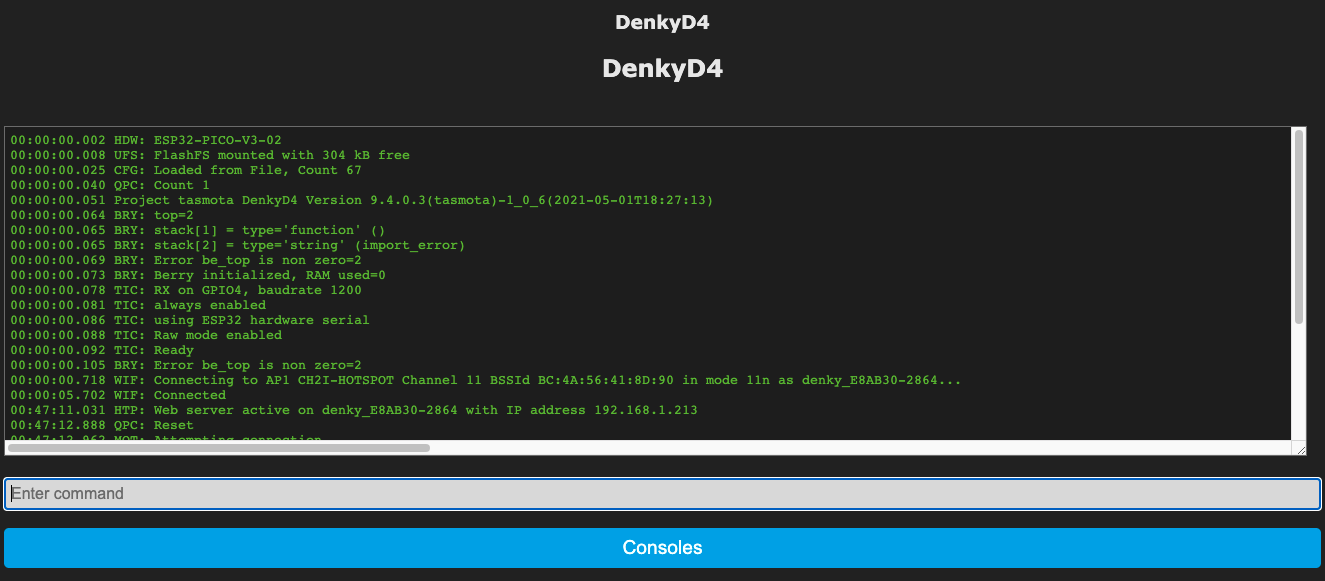Select the 'stack[1] = type='function'' line
This screenshot has width=1325, height=581.
(198, 230)
